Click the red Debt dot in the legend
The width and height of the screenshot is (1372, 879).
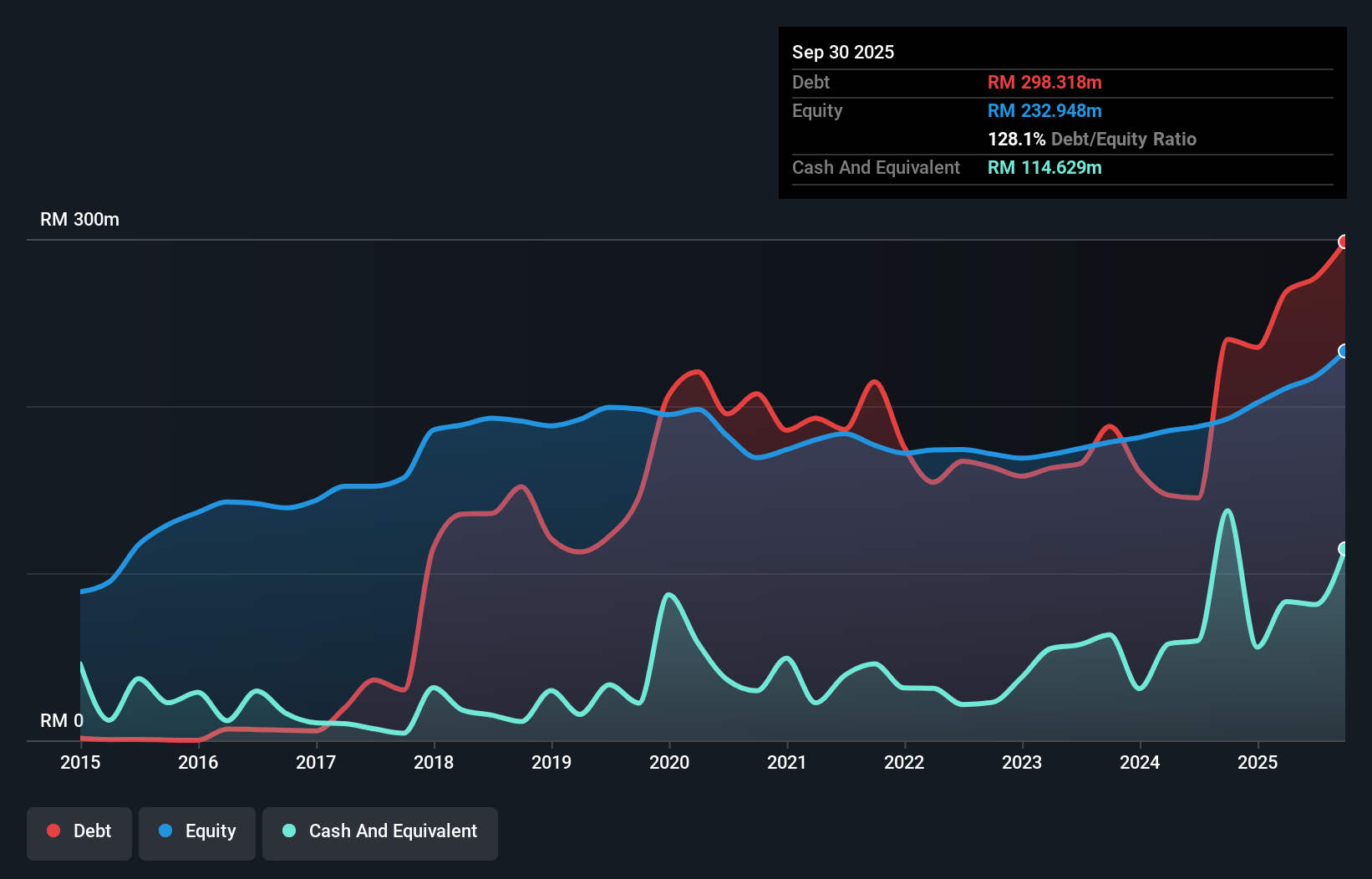(x=53, y=831)
